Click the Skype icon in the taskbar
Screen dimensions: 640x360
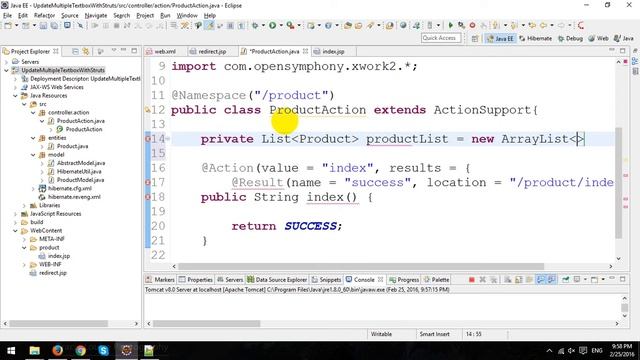103,350
